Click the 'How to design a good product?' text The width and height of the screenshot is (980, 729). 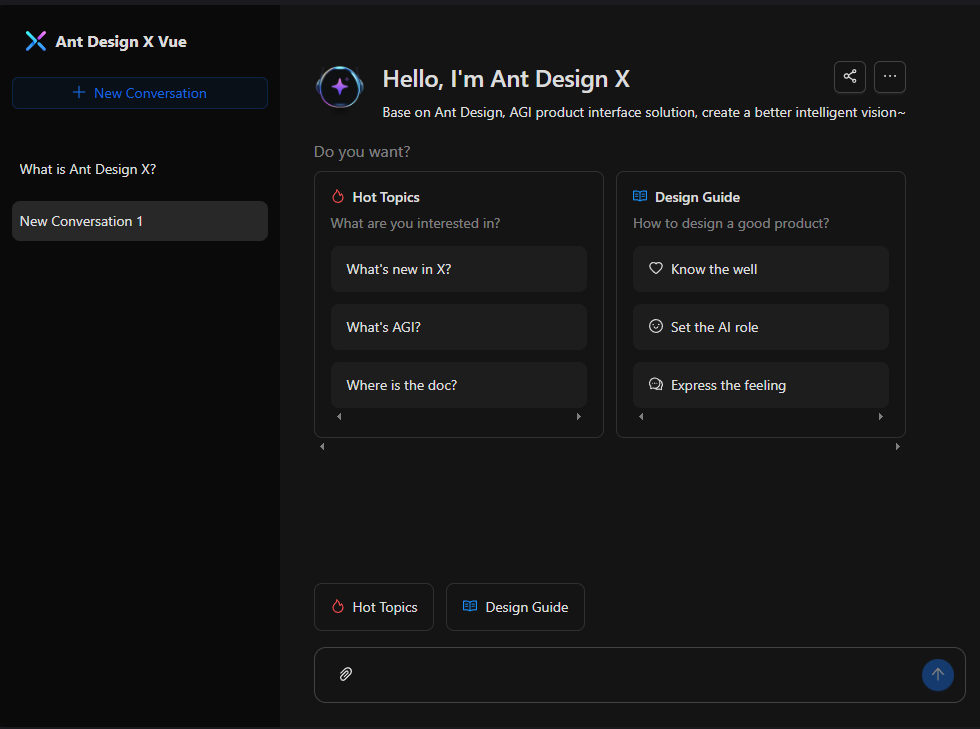pyautogui.click(x=731, y=223)
